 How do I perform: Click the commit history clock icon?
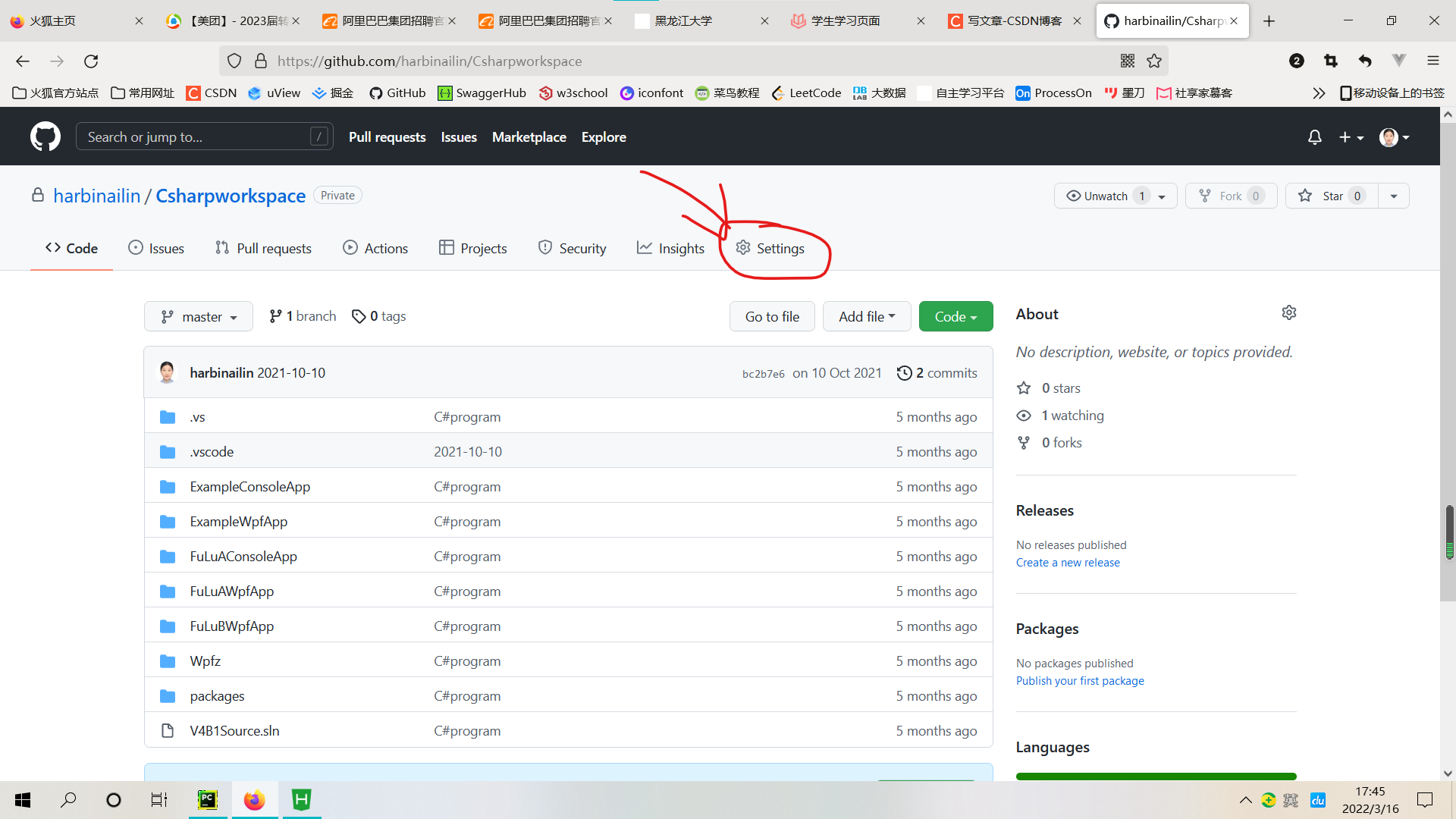[904, 372]
